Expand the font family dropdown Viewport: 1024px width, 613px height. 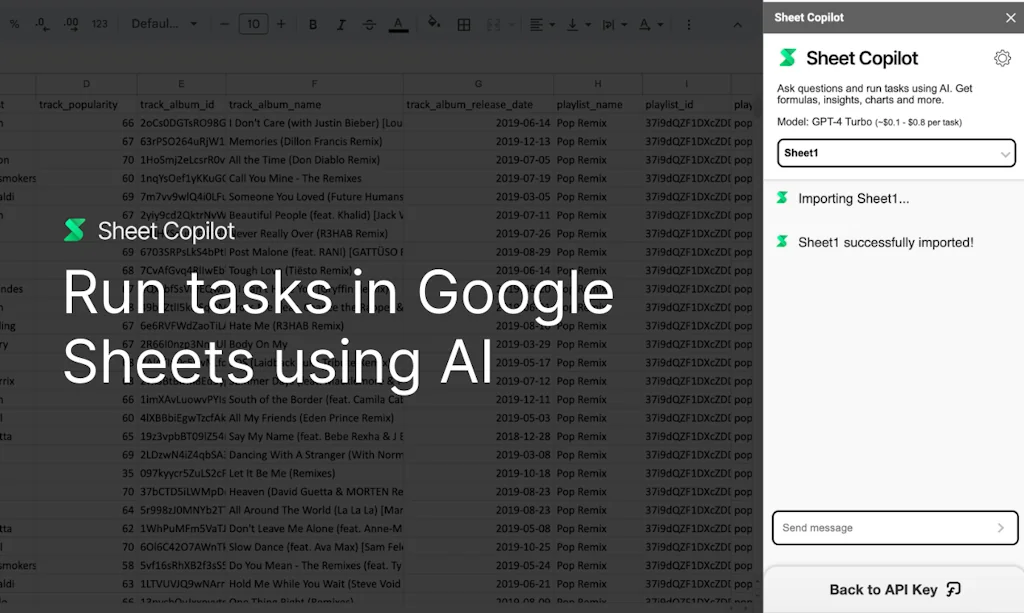pos(163,24)
